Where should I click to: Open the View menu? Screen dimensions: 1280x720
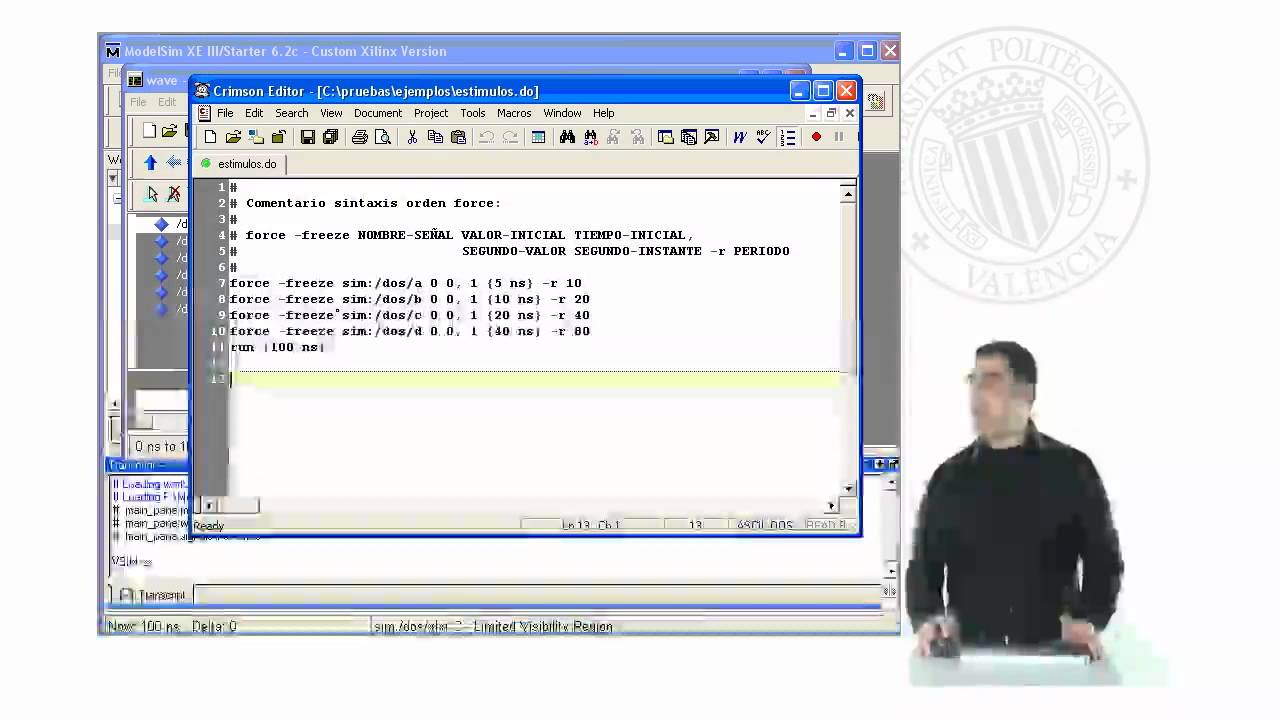331,113
